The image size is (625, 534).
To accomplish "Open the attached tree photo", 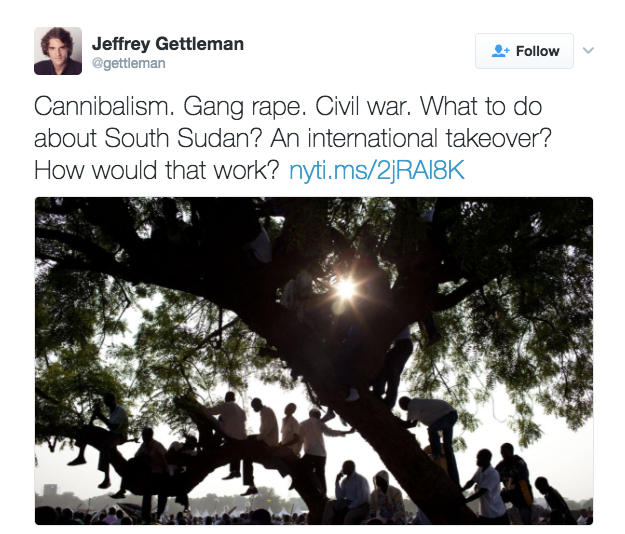I will (x=314, y=361).
